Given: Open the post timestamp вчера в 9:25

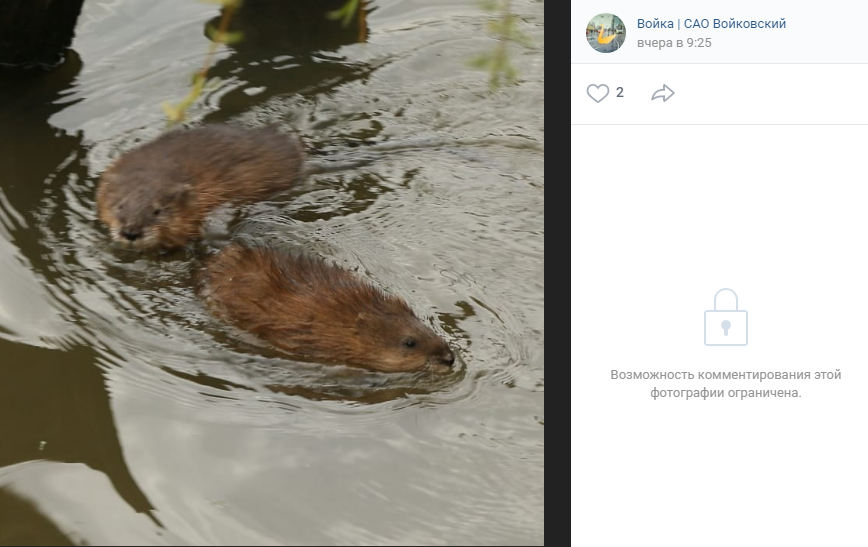Looking at the screenshot, I should tap(674, 43).
